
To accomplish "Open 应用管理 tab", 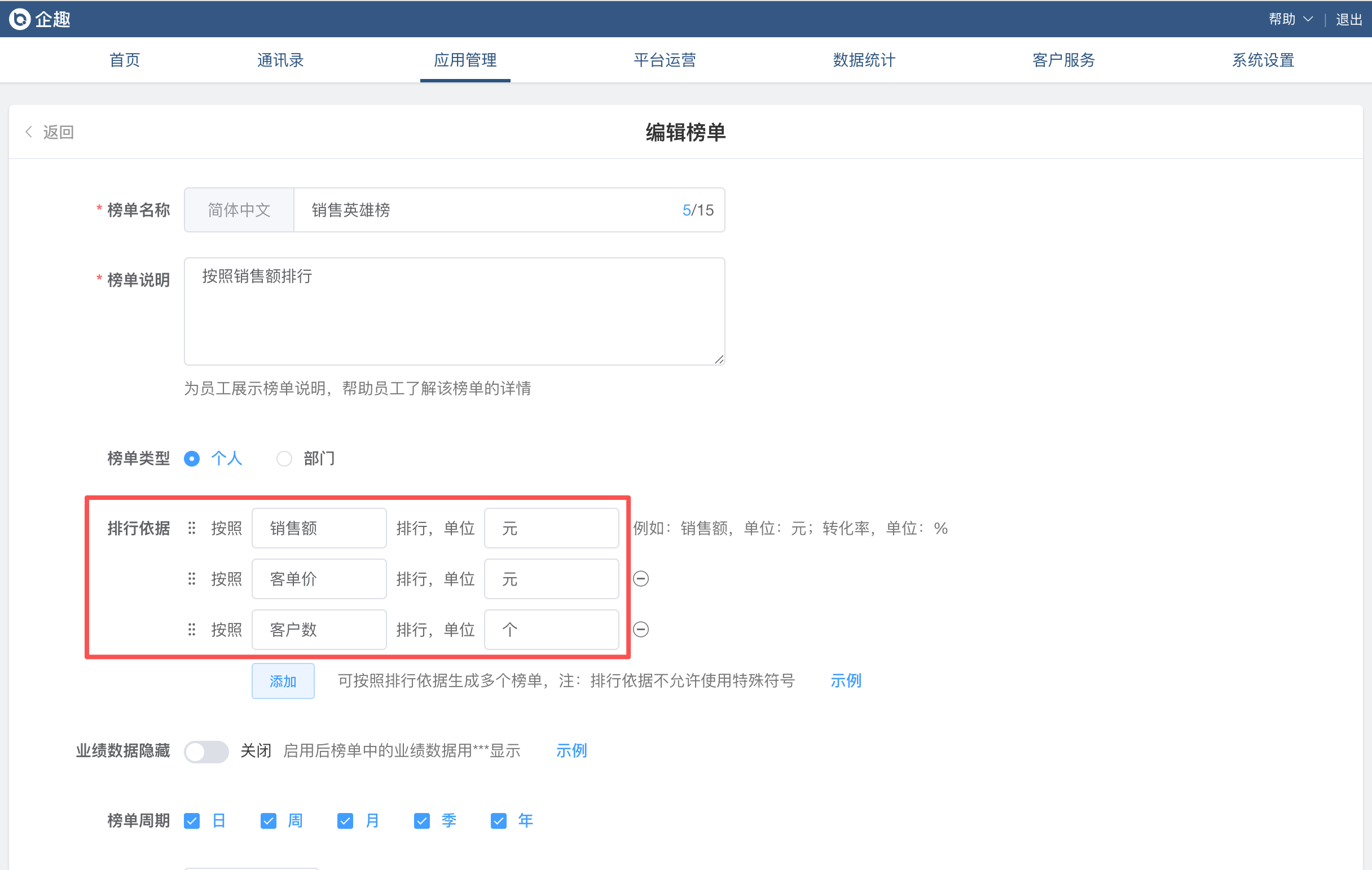I will 465,60.
